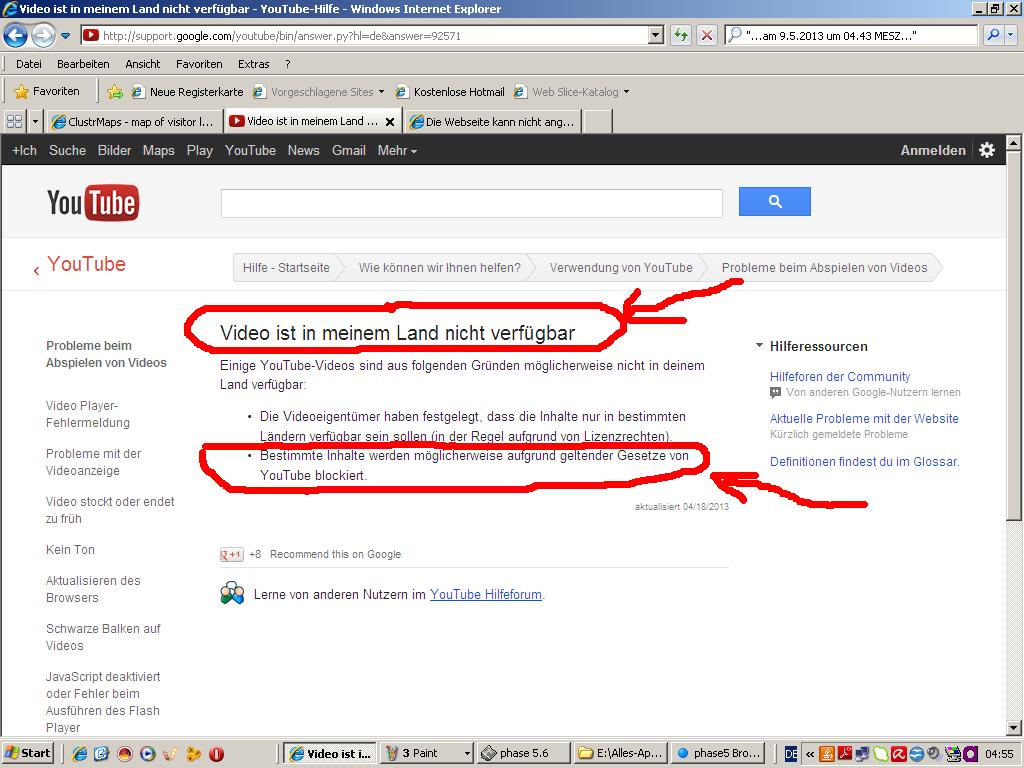The height and width of the screenshot is (768, 1024).
Task: Click Suche in the Google bar
Action: [x=67, y=150]
